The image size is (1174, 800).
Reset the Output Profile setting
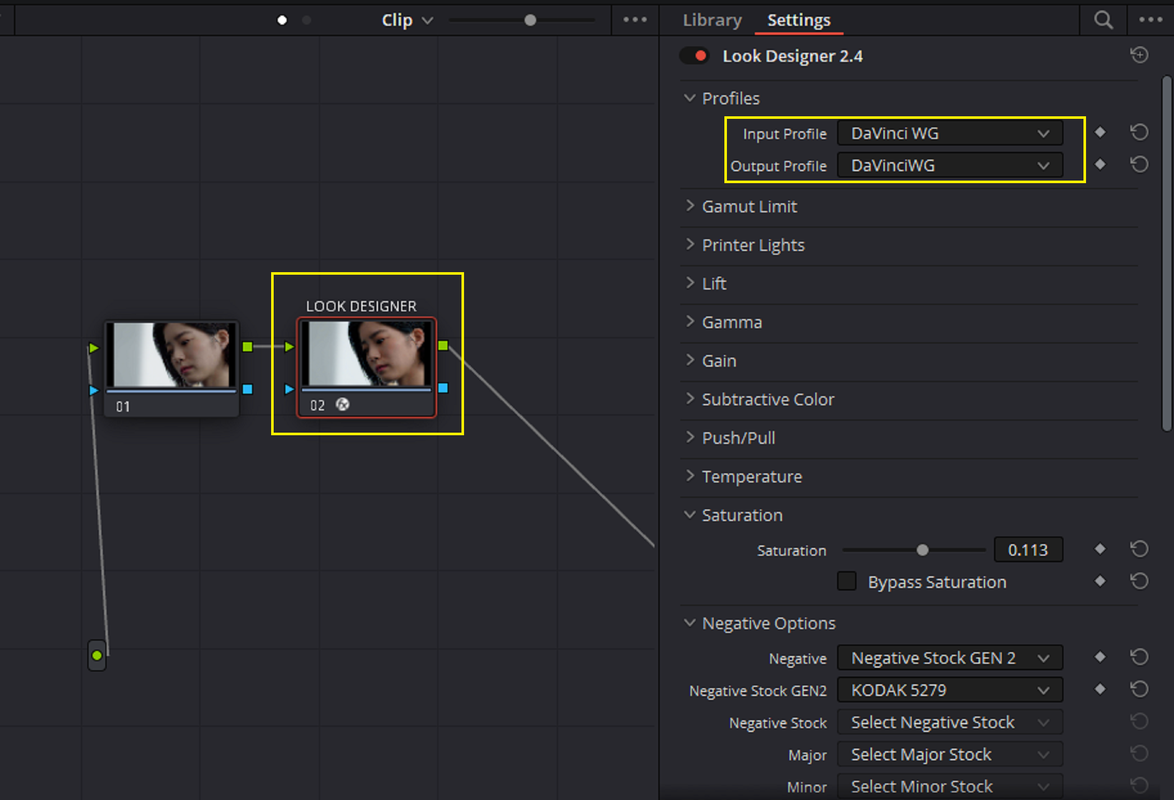point(1139,164)
